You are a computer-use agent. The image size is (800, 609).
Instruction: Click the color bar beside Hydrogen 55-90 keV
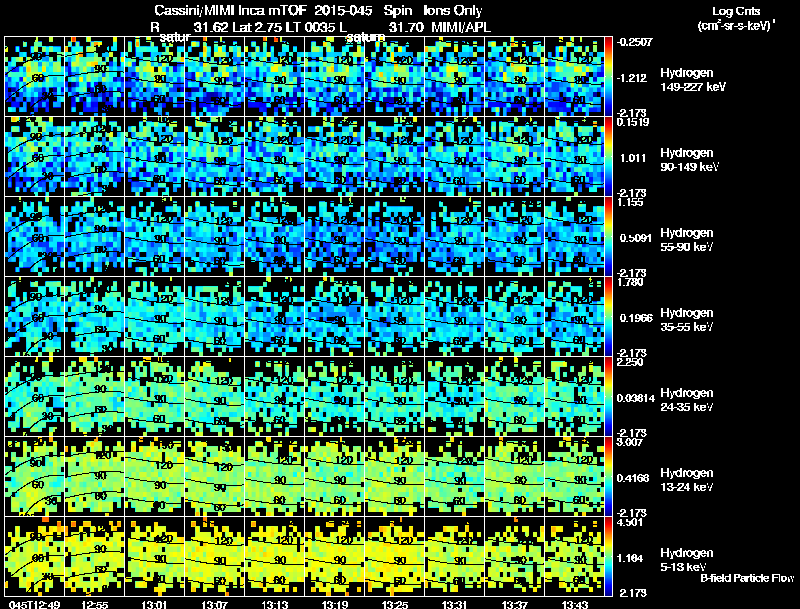click(608, 236)
